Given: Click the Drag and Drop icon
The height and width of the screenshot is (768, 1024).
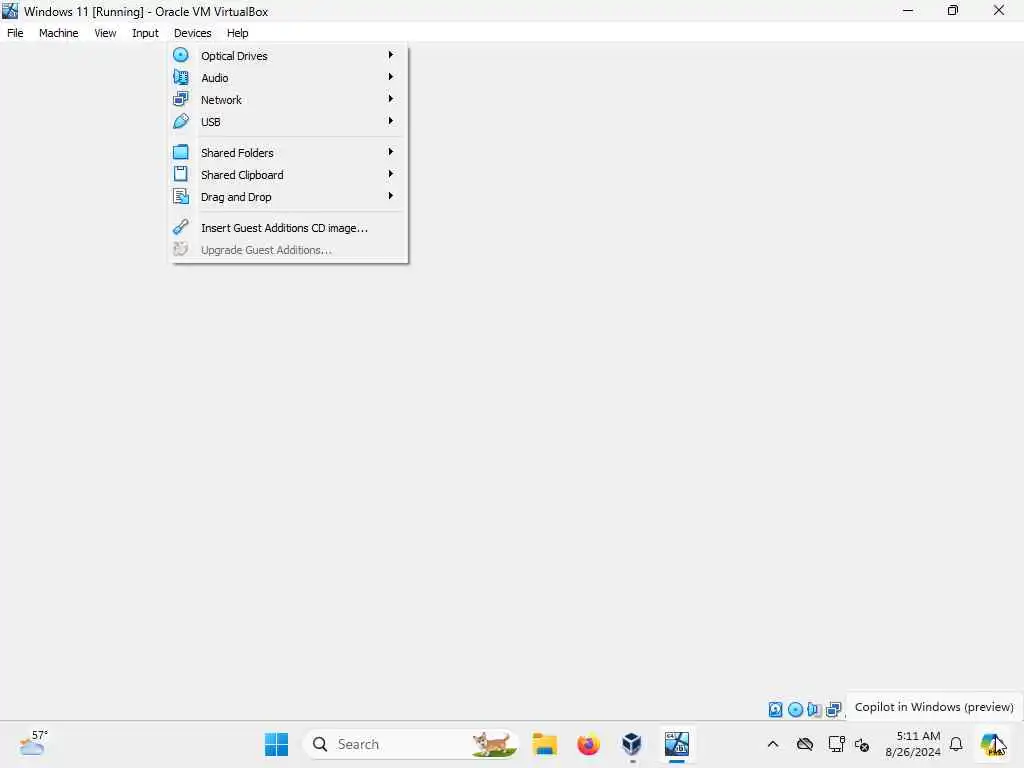Looking at the screenshot, I should (x=181, y=197).
